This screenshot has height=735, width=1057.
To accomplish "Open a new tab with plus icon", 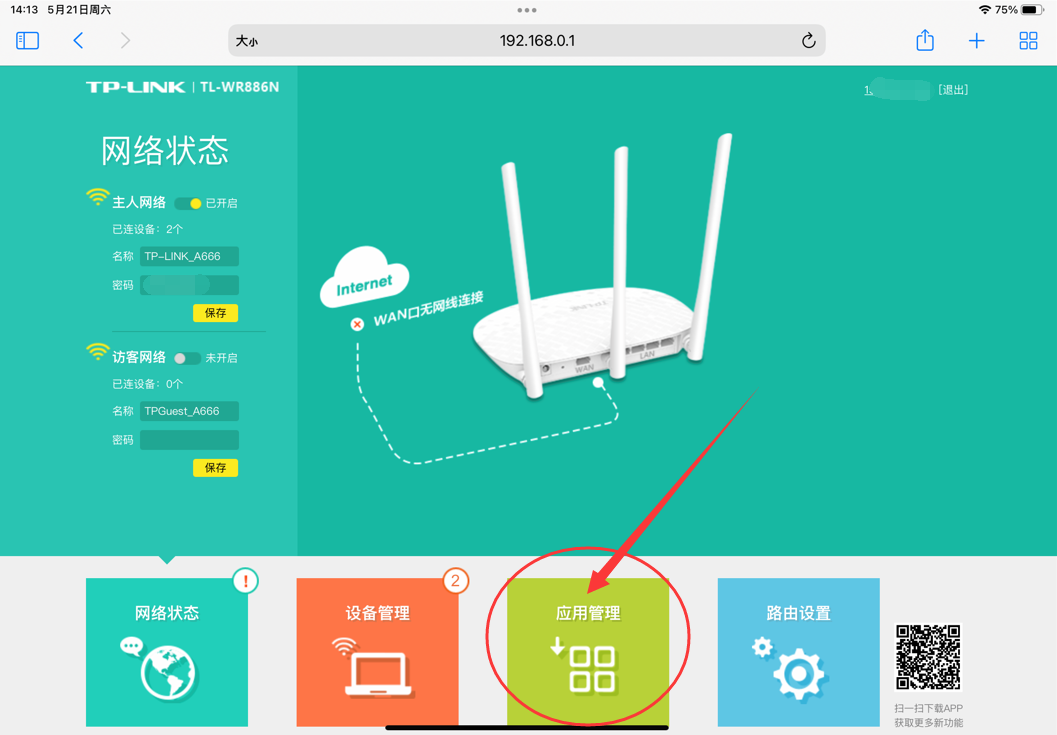I will [x=976, y=41].
